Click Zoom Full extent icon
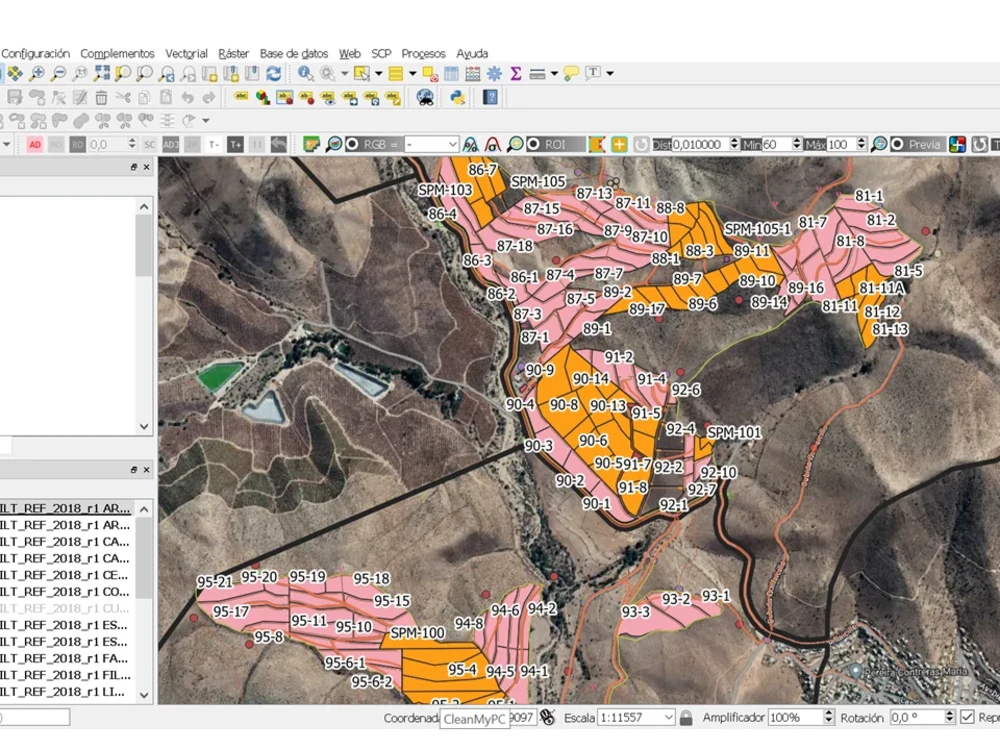 pyautogui.click(x=101, y=73)
